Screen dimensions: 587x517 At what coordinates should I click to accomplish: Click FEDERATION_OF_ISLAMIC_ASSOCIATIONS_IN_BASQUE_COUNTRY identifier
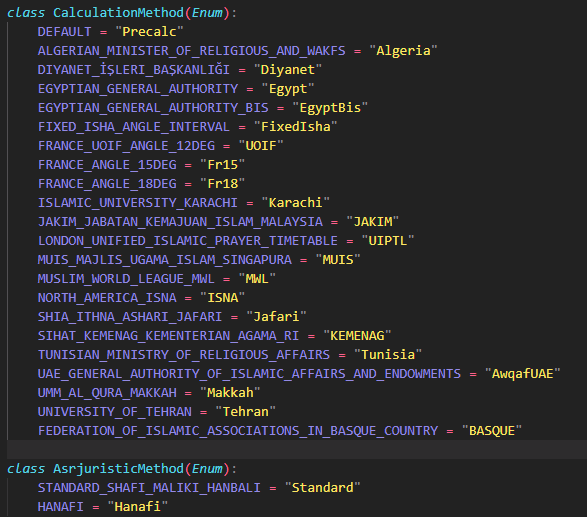point(238,431)
